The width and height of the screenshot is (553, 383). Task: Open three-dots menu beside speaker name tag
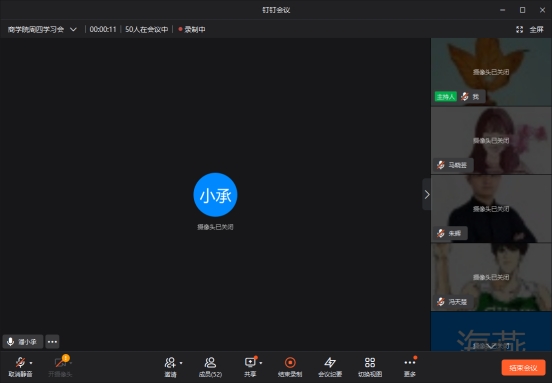(52, 342)
